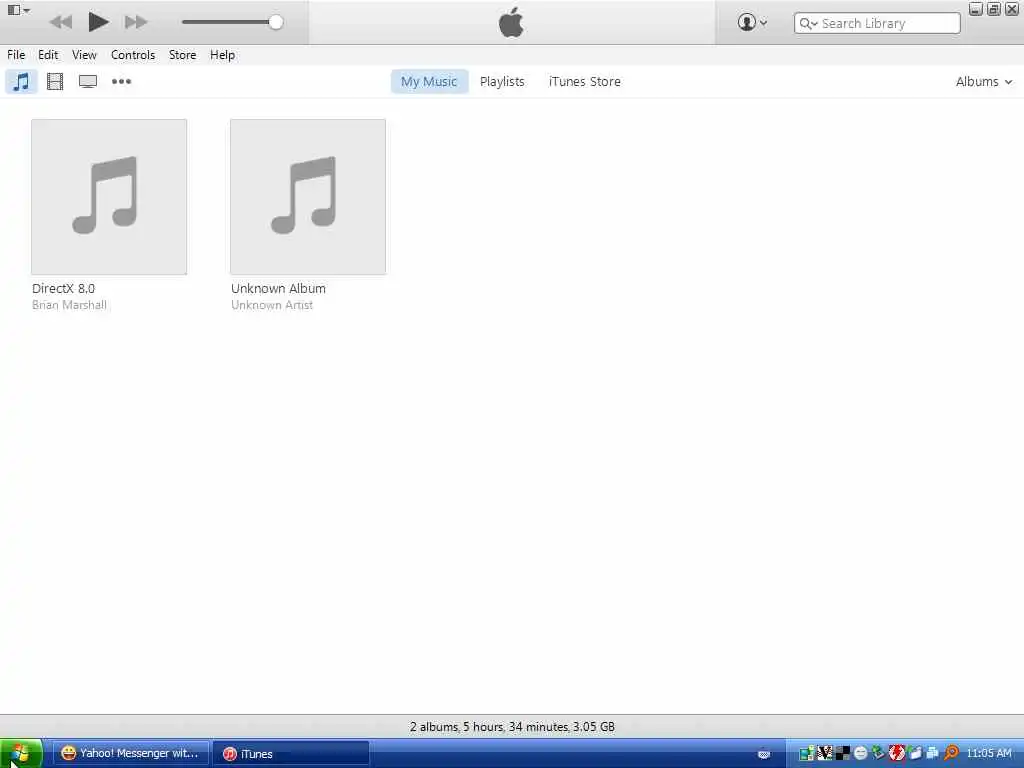
Task: Click the Search Library field
Action: tap(877, 24)
